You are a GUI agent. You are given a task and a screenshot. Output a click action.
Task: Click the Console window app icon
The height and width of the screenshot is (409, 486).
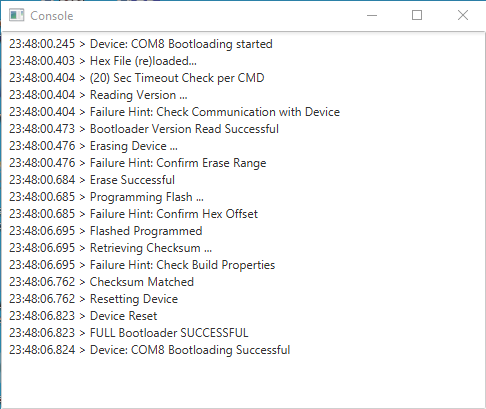[17, 15]
